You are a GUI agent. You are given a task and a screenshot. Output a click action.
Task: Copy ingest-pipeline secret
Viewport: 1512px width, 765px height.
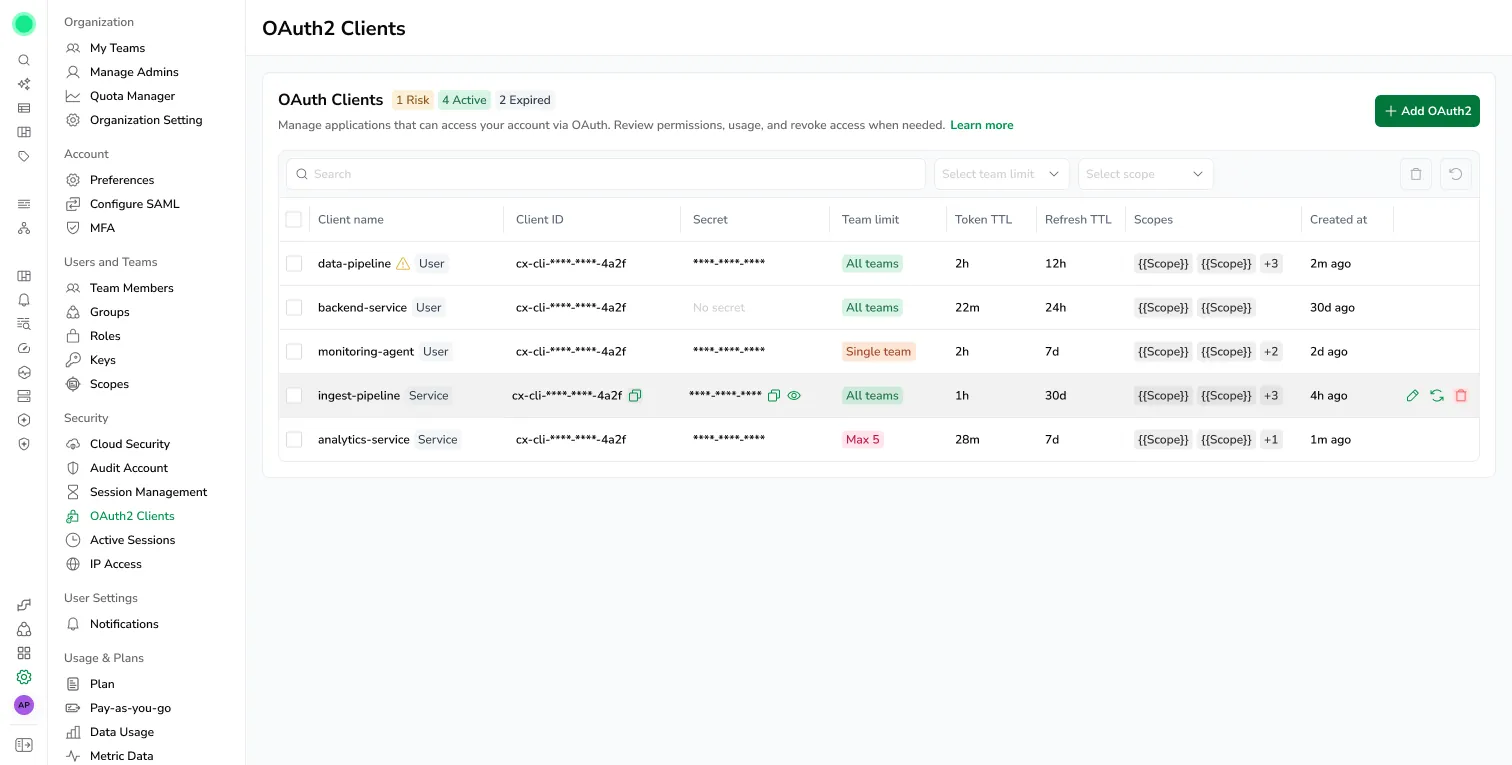pos(773,395)
